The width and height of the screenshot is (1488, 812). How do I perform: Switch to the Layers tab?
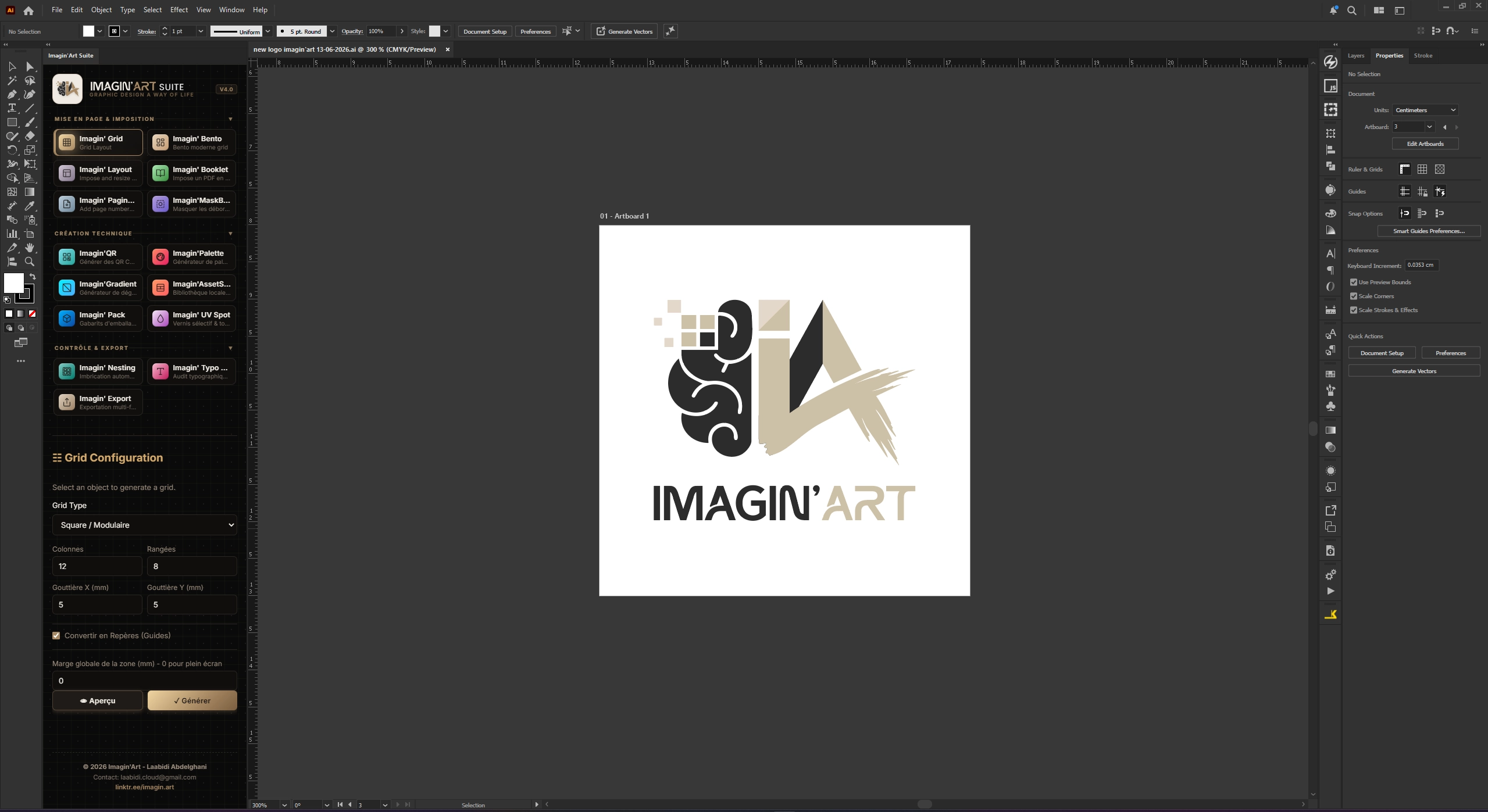coord(1356,56)
